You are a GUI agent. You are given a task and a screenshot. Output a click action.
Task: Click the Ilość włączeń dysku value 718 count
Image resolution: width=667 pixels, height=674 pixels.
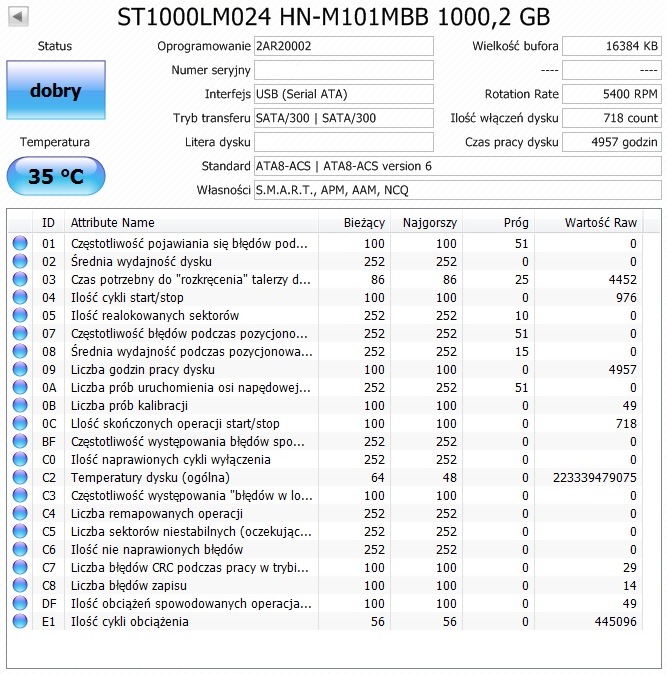click(x=612, y=118)
